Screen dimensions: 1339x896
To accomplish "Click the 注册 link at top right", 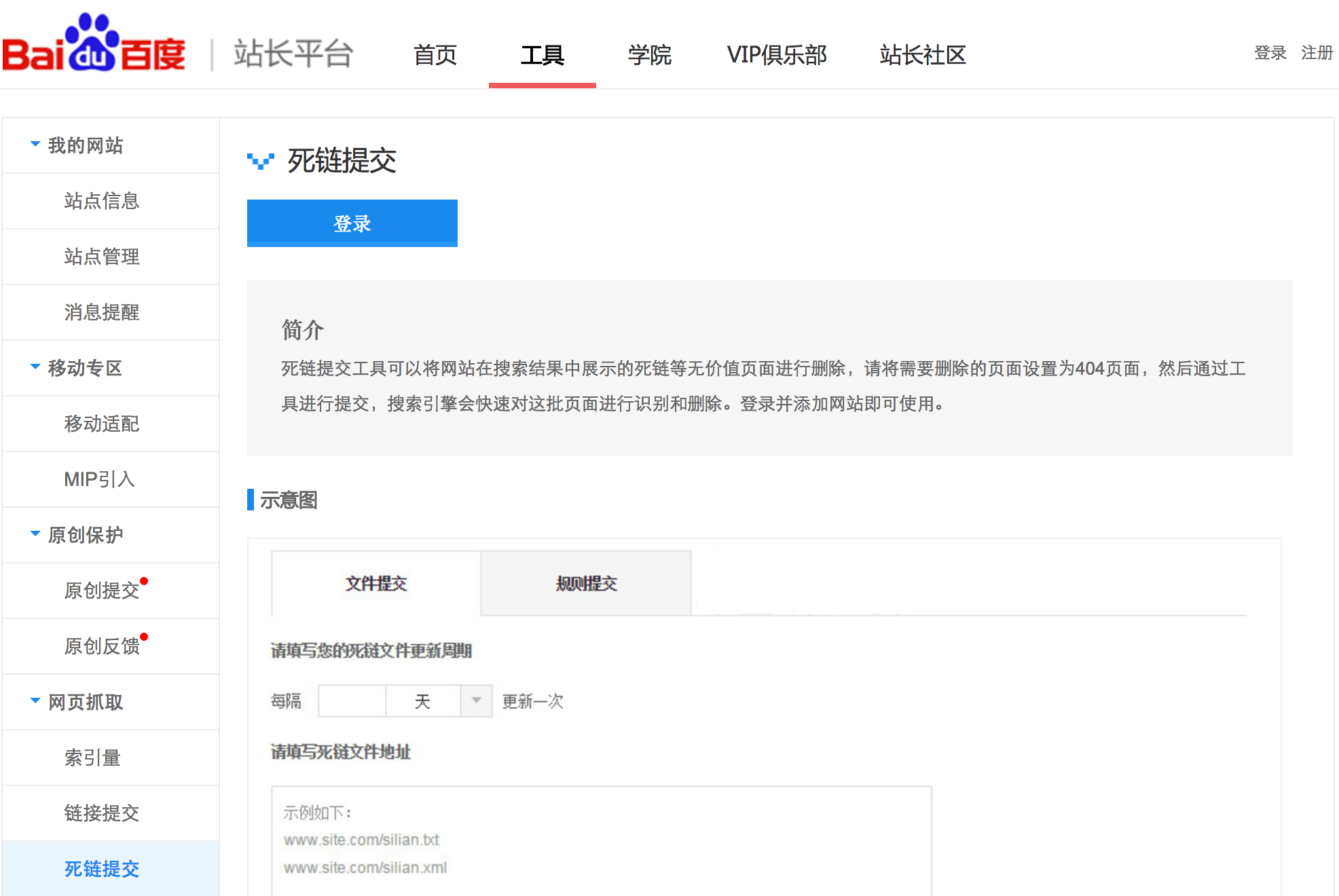I will [1317, 53].
